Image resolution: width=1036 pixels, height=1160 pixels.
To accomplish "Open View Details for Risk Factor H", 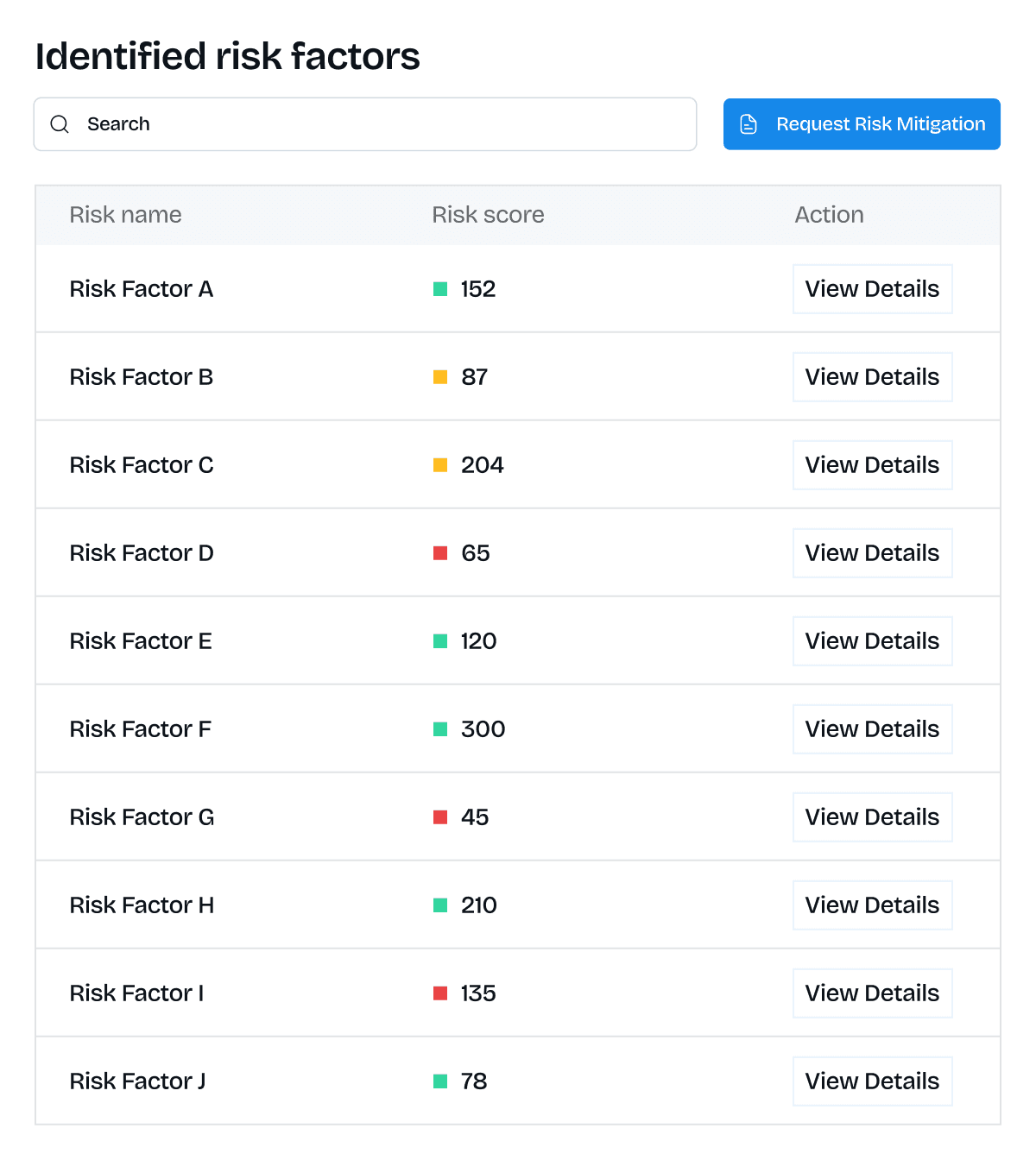I will 873,905.
